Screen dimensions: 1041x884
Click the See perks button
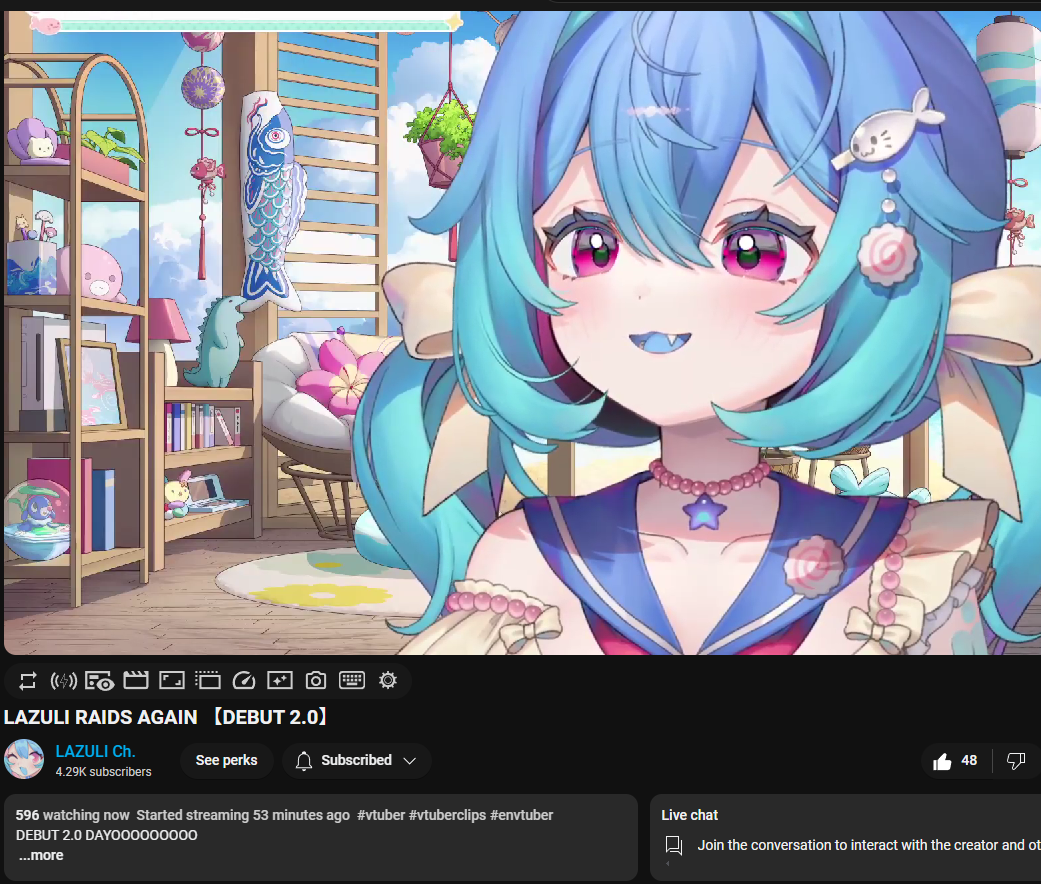(x=226, y=761)
